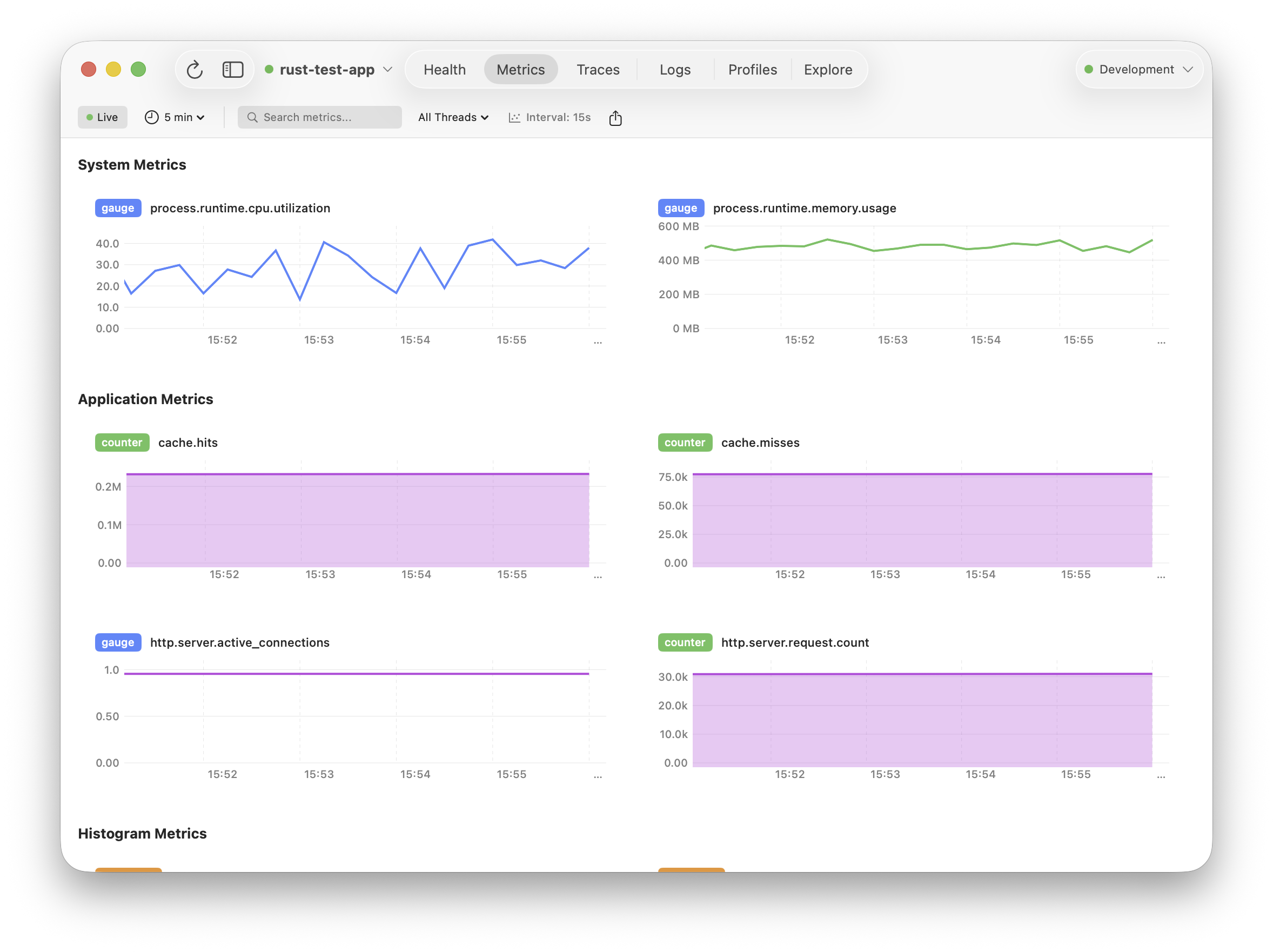Click the Search metrics input field
The width and height of the screenshot is (1273, 952).
319,117
